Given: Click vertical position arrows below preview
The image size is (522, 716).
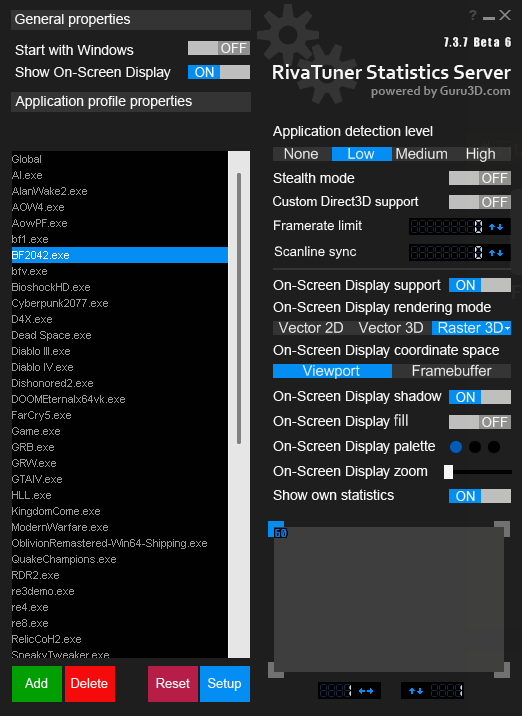Looking at the screenshot, I should click(x=416, y=691).
